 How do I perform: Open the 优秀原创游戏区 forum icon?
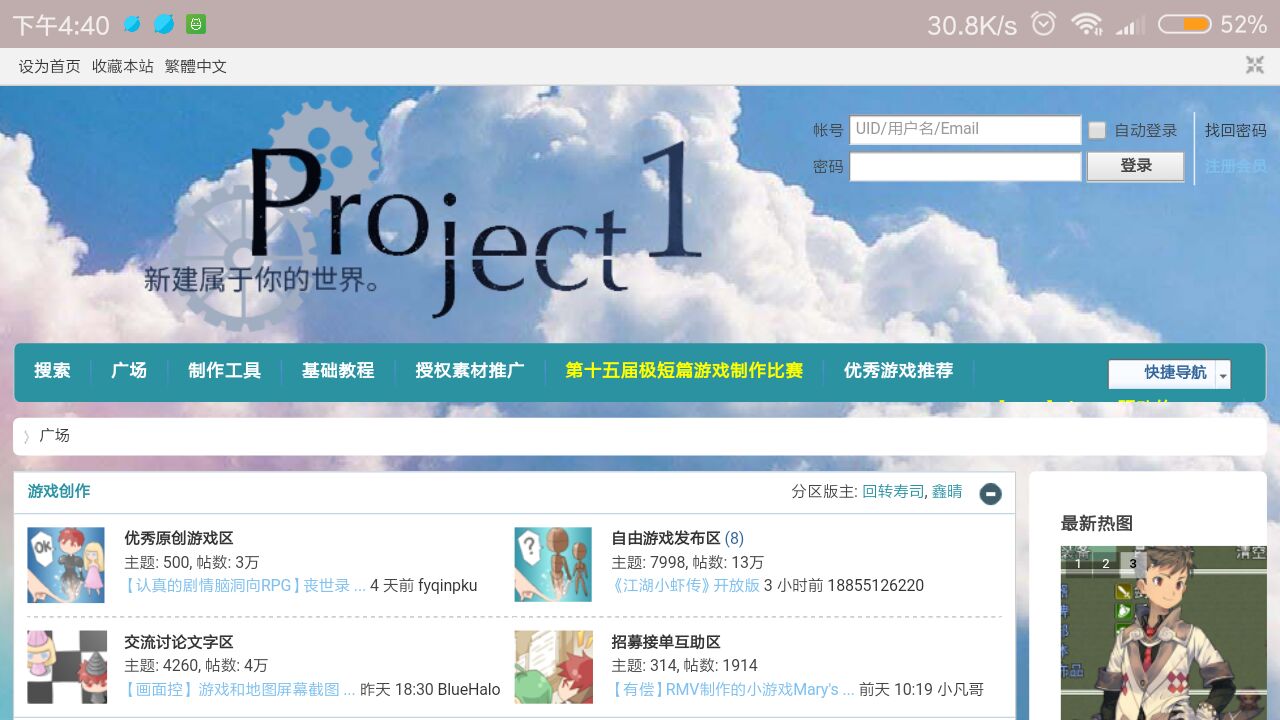pyautogui.click(x=66, y=565)
